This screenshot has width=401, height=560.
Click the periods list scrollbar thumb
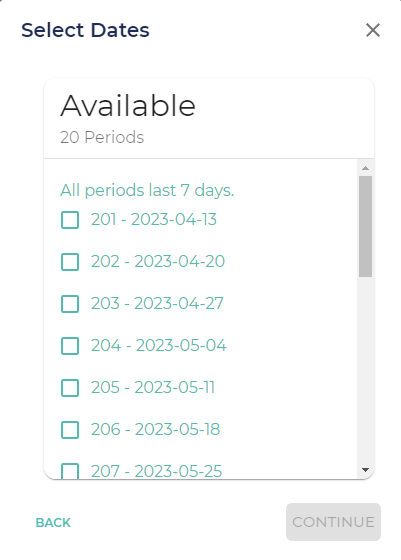coord(365,226)
